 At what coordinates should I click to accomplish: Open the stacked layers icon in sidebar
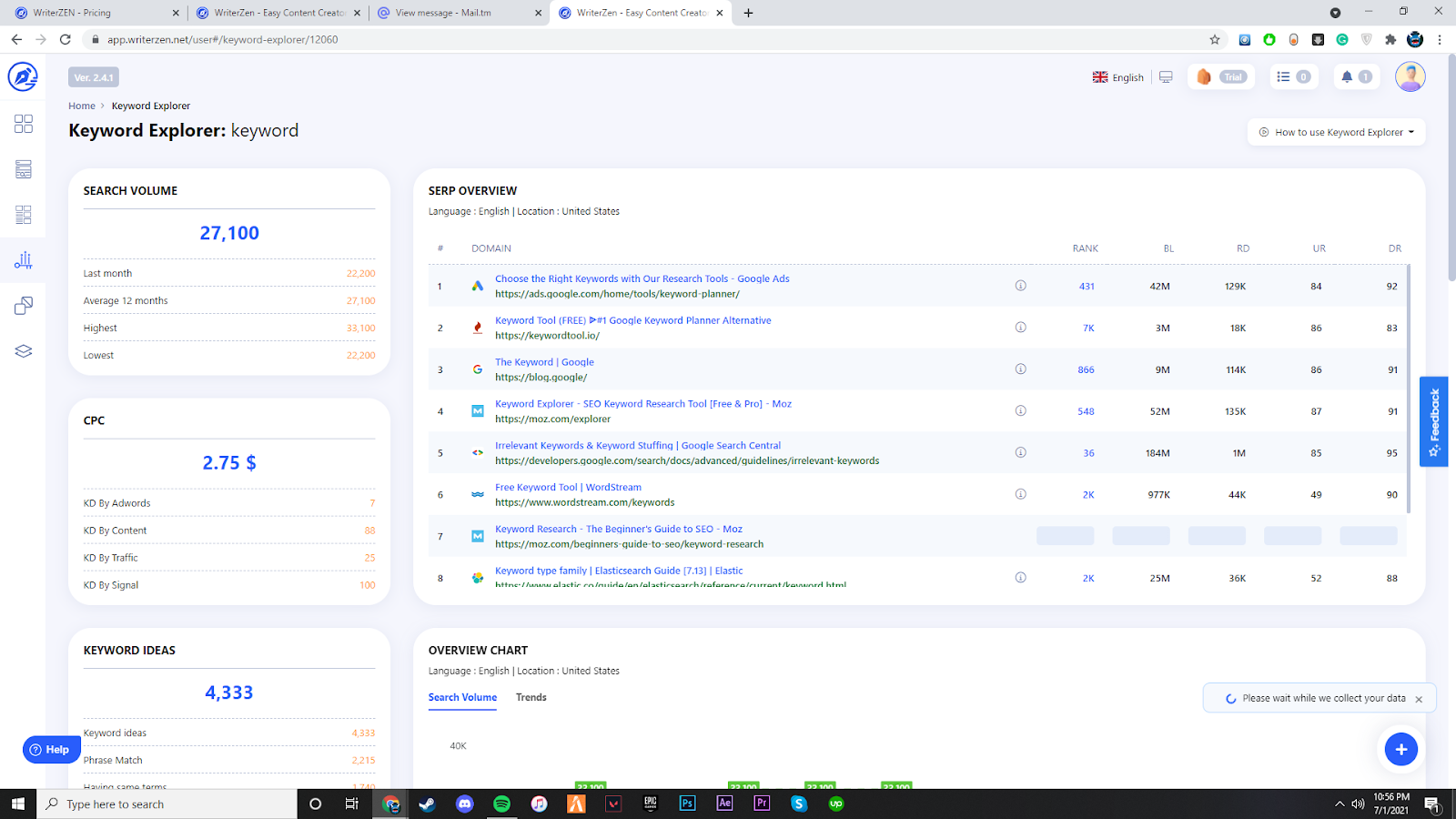(24, 351)
